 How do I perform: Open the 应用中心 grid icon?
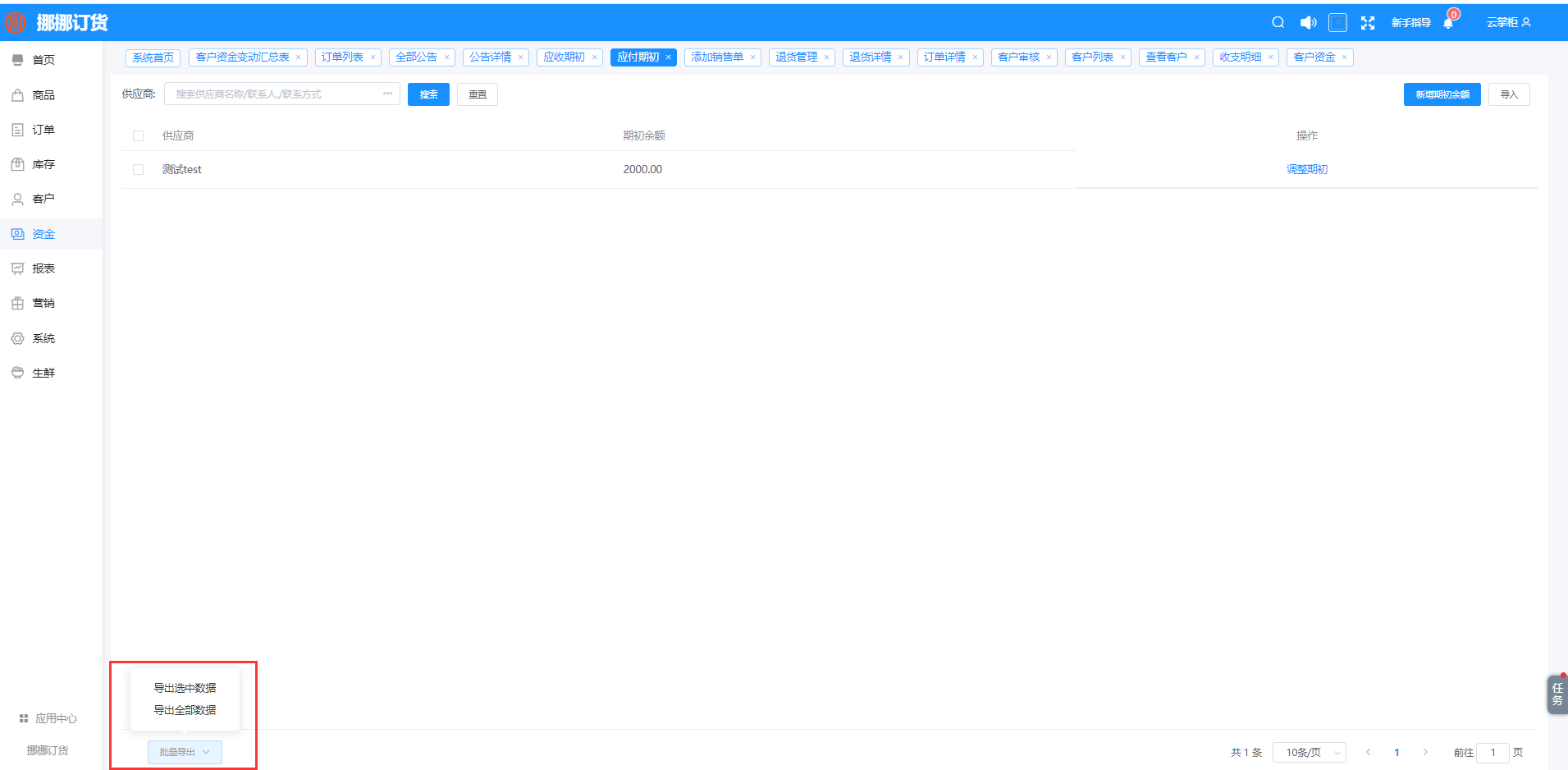click(x=24, y=718)
